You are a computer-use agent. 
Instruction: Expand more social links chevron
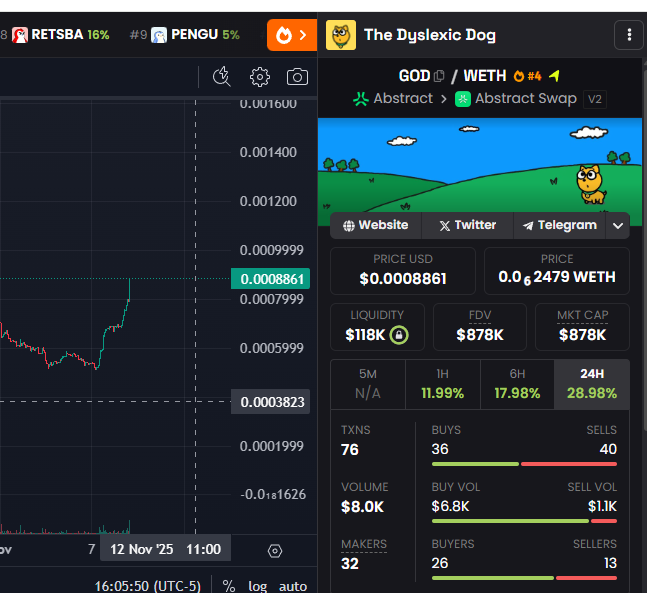tap(618, 225)
